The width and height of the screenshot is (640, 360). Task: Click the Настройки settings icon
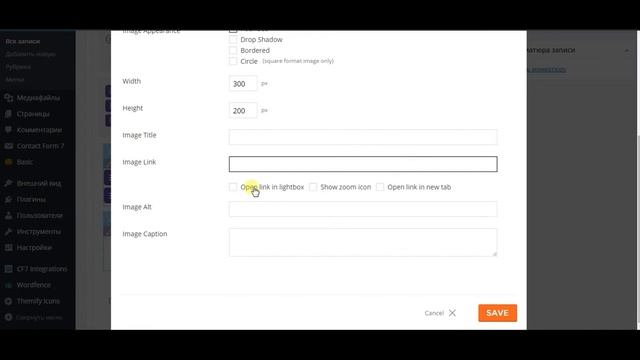(8, 247)
